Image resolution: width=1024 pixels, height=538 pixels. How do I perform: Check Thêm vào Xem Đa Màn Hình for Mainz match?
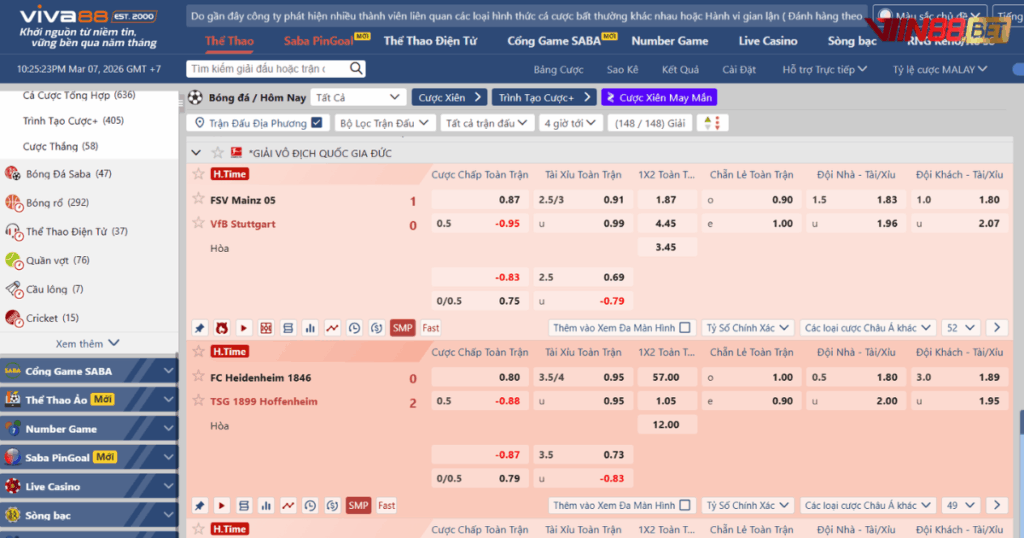685,328
